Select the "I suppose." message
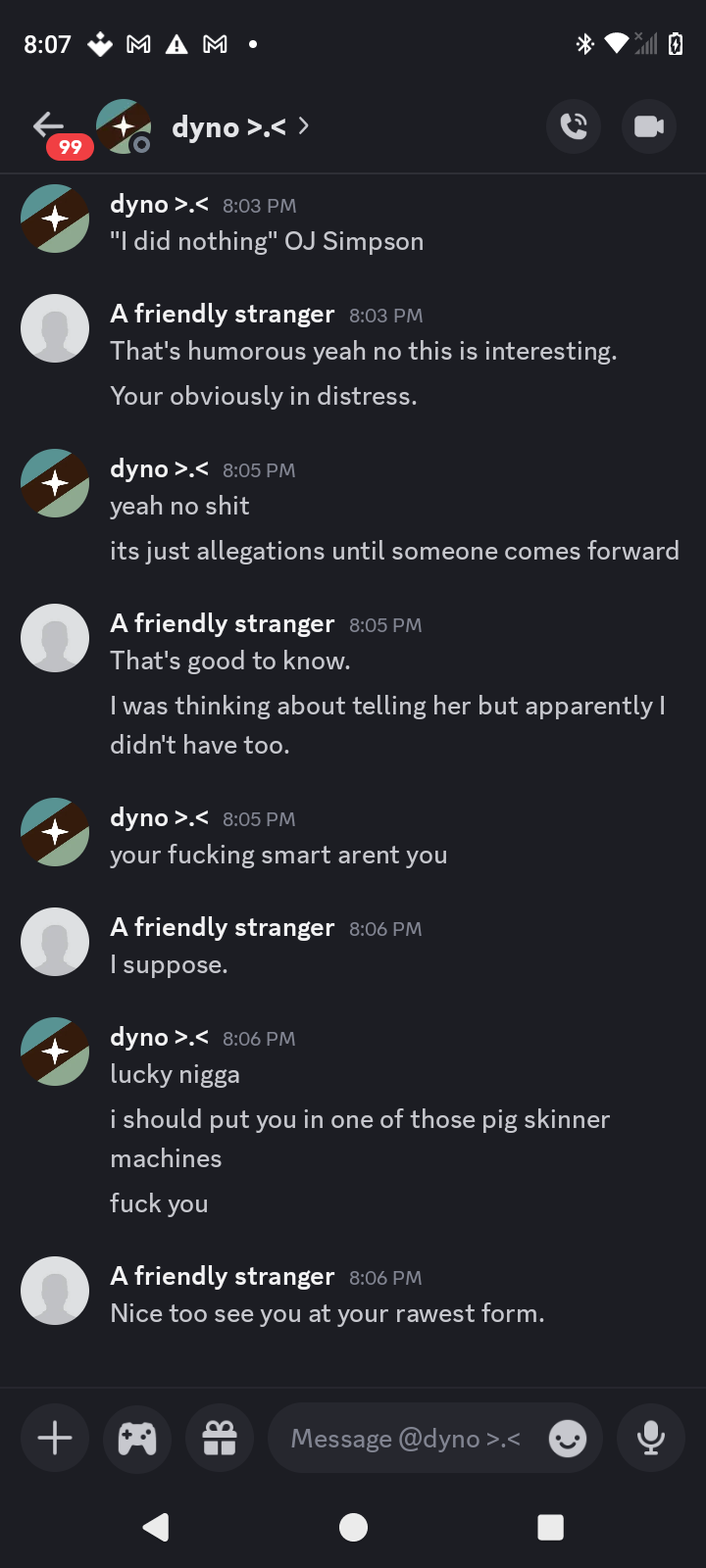Viewport: 706px width, 1568px height. pyautogui.click(x=170, y=964)
